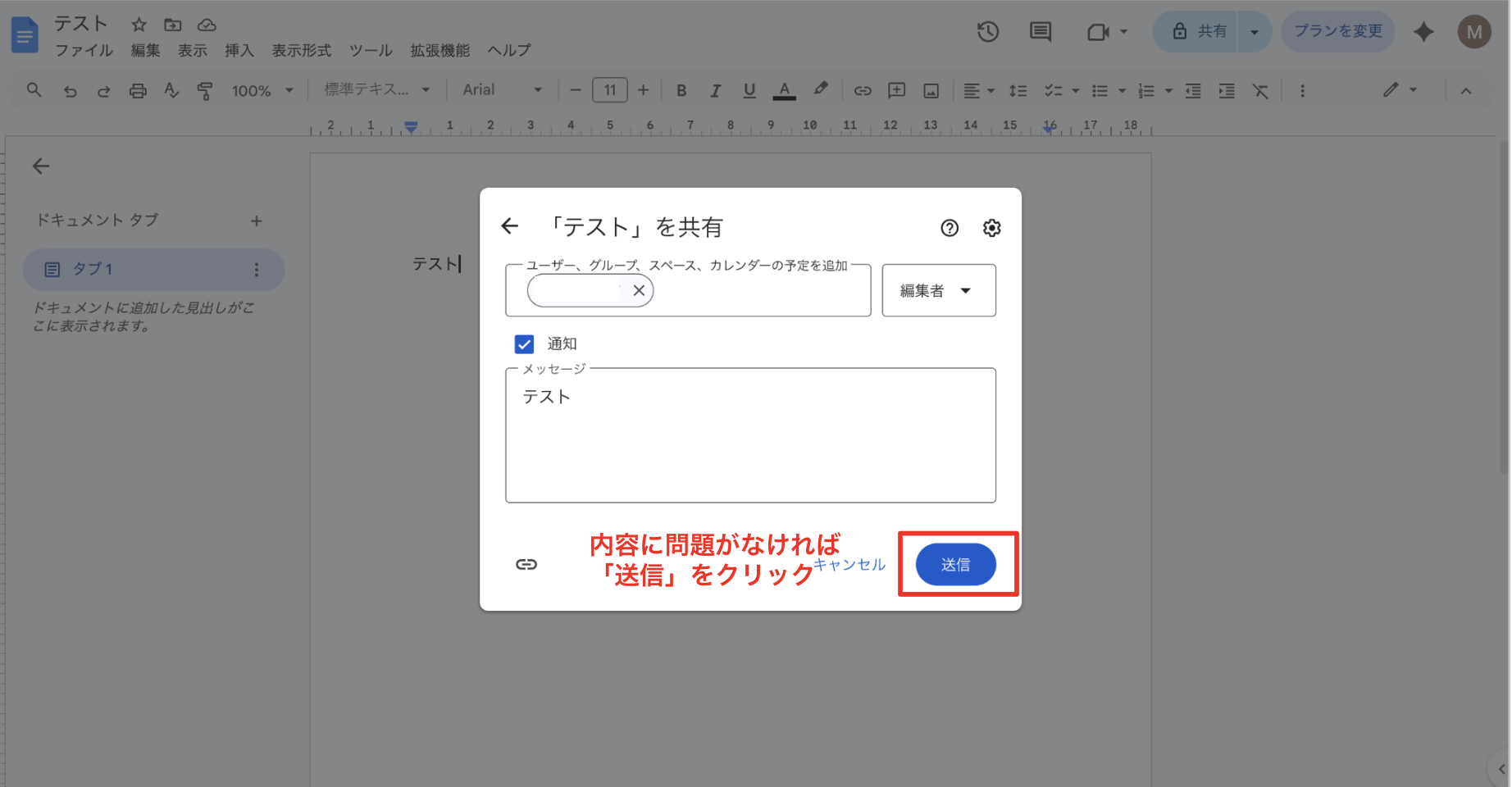This screenshot has width=1512, height=787.
Task: Increase the paragraph indent
Action: click(1227, 91)
